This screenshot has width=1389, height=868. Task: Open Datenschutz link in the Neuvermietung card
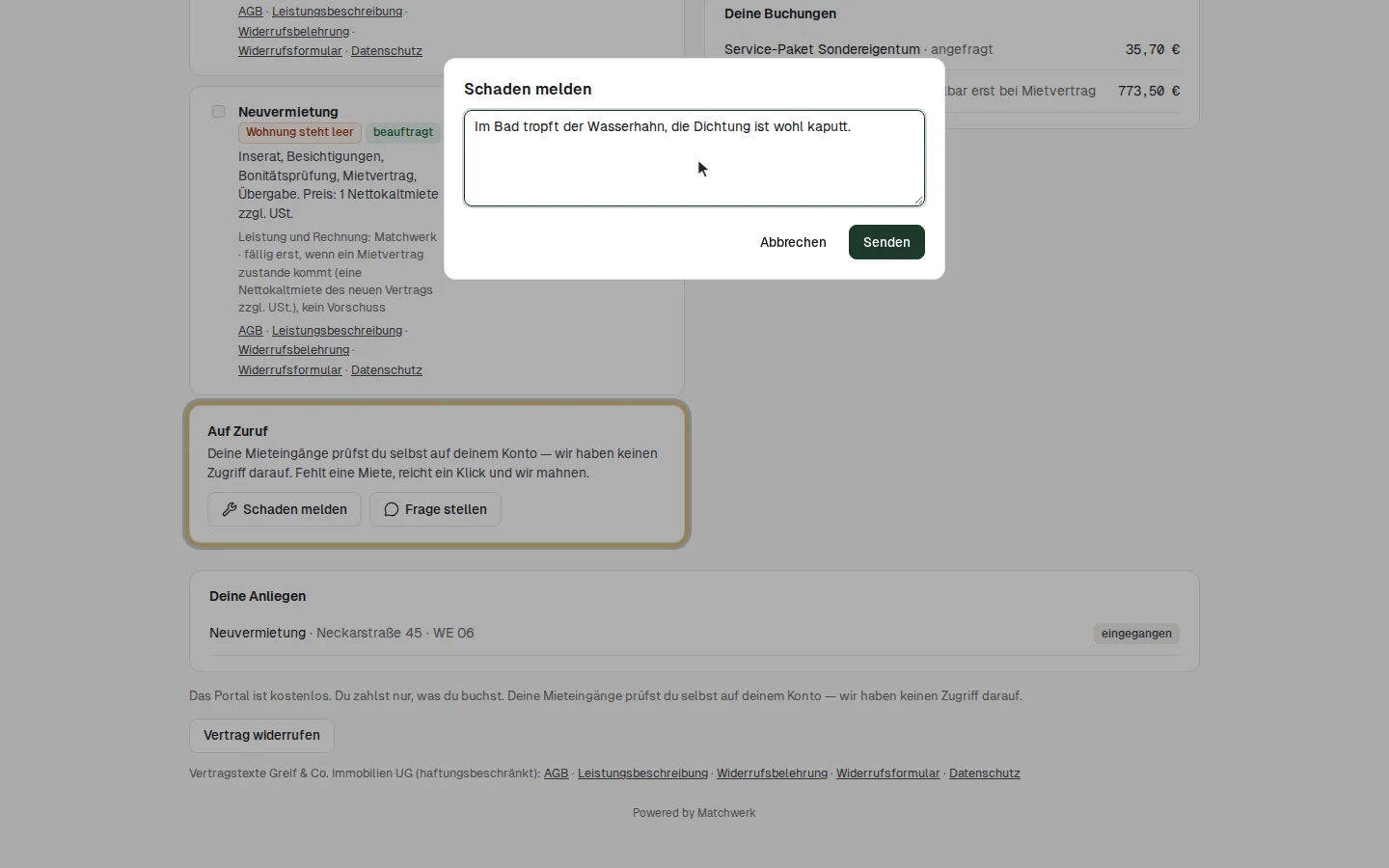coord(387,370)
